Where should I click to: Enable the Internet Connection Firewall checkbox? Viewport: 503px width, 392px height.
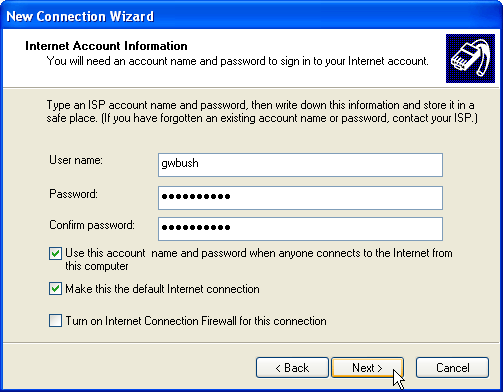pyautogui.click(x=55, y=321)
